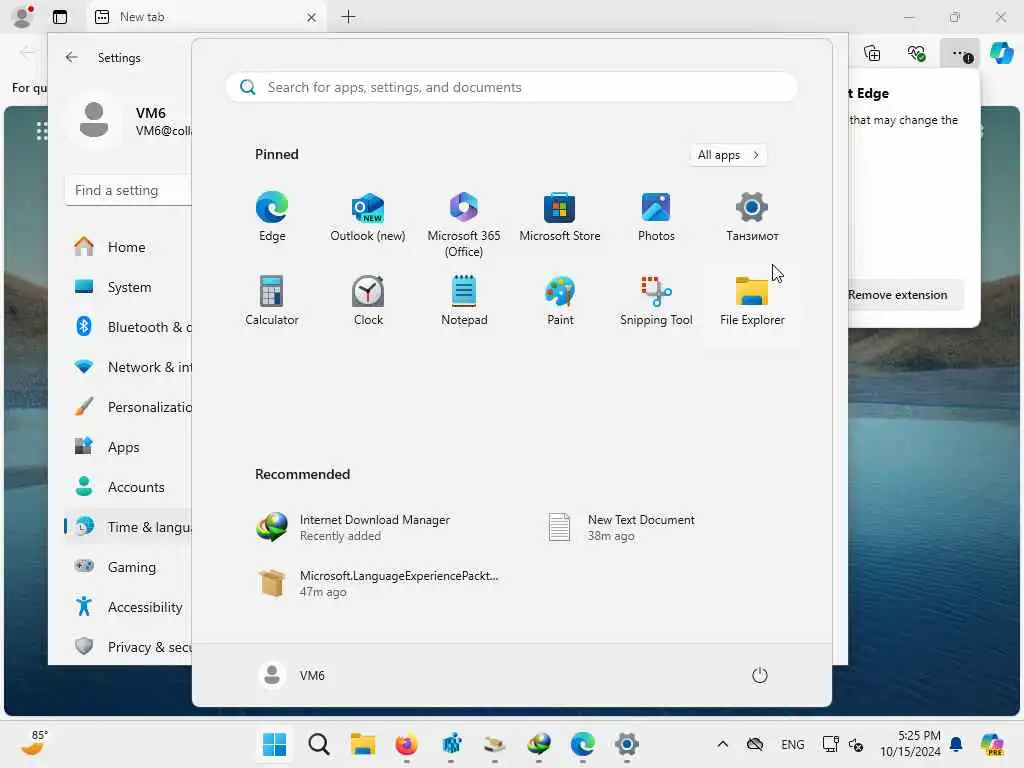This screenshot has width=1024, height=768.
Task: Close the New tab in Edge
Action: 312,18
